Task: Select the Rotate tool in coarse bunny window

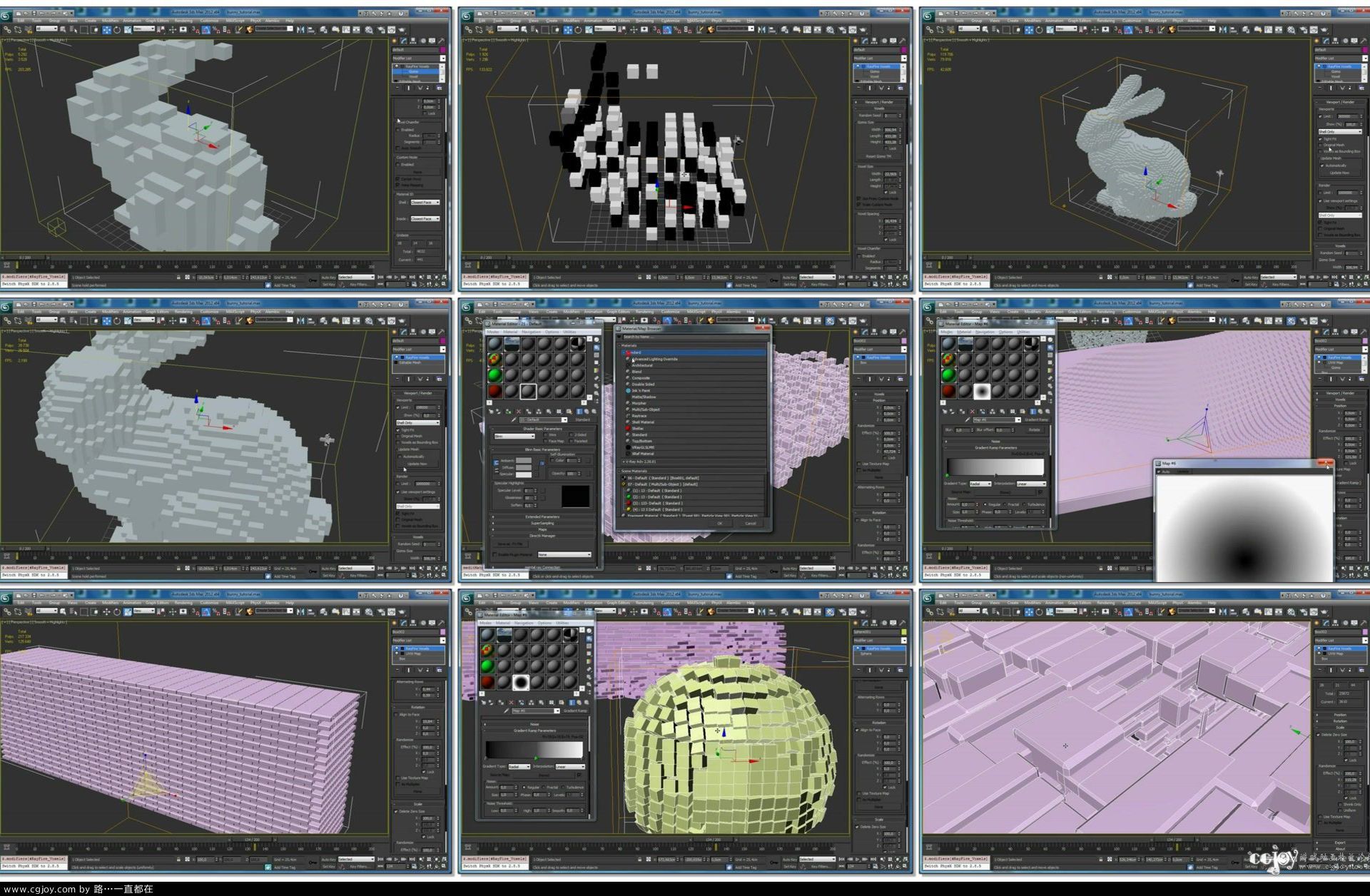Action: coord(117,30)
